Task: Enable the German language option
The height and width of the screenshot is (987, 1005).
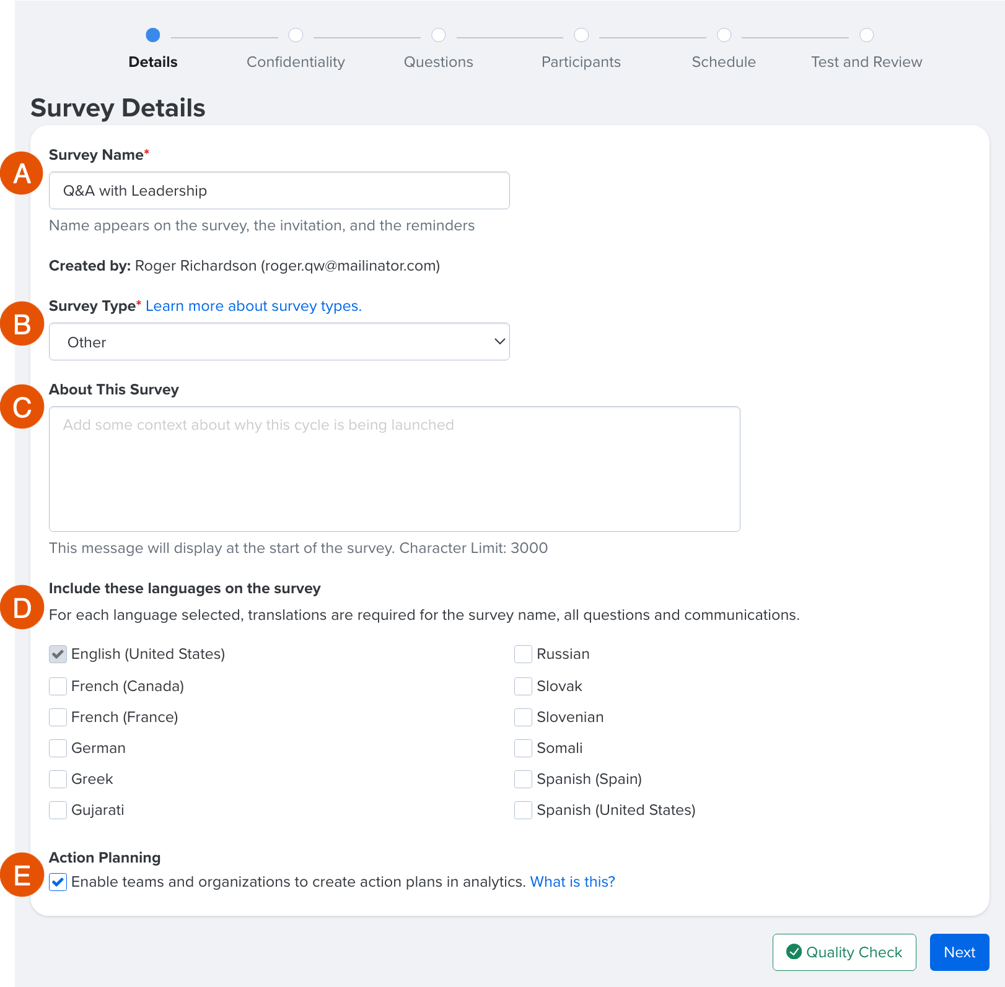Action: [x=58, y=748]
